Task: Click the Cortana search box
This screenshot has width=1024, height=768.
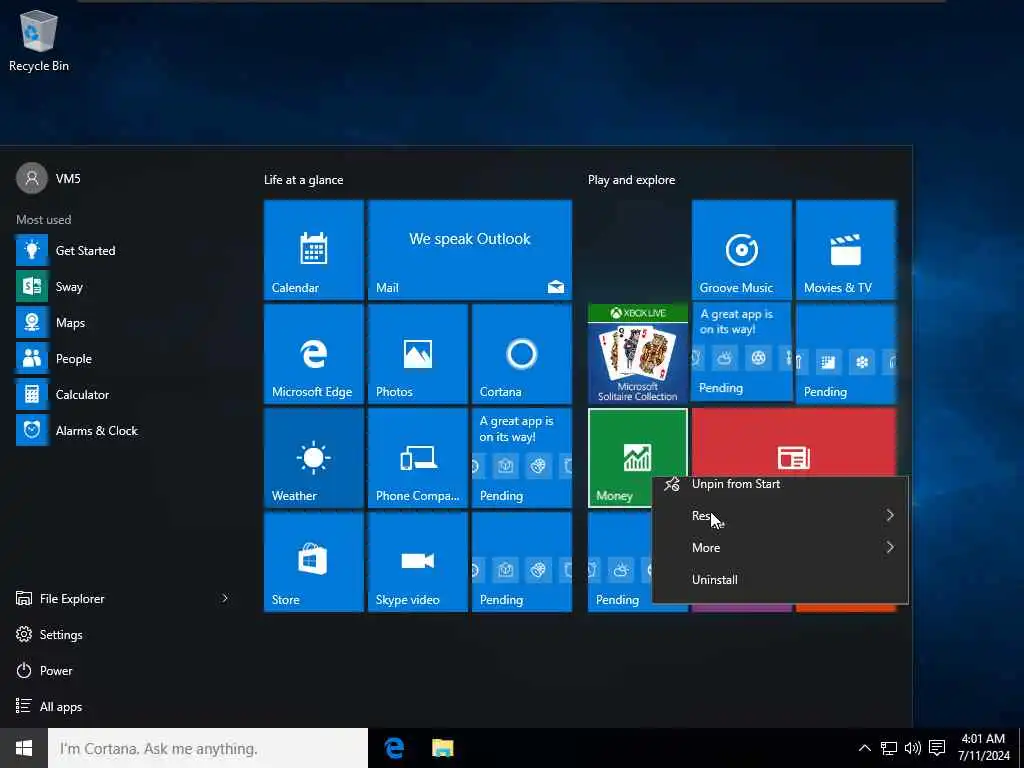Action: [x=208, y=748]
